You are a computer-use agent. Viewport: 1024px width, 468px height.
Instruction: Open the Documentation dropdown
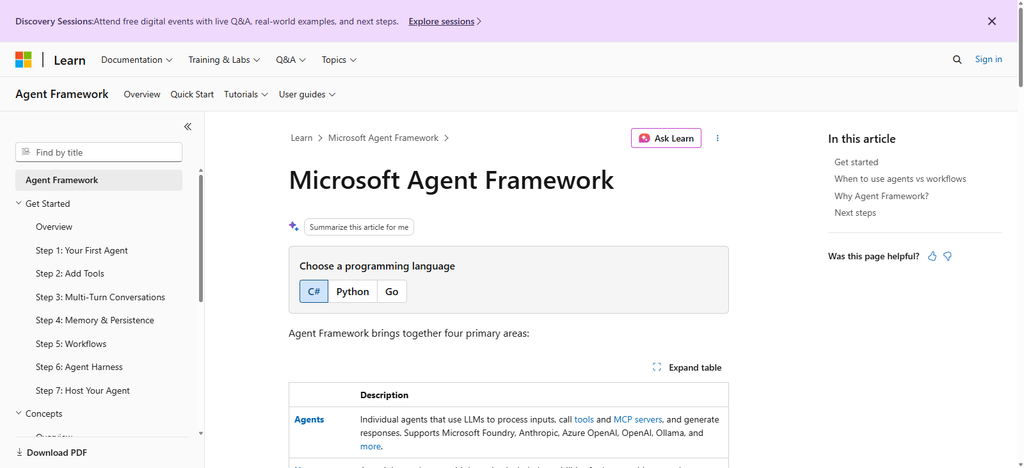click(x=136, y=59)
